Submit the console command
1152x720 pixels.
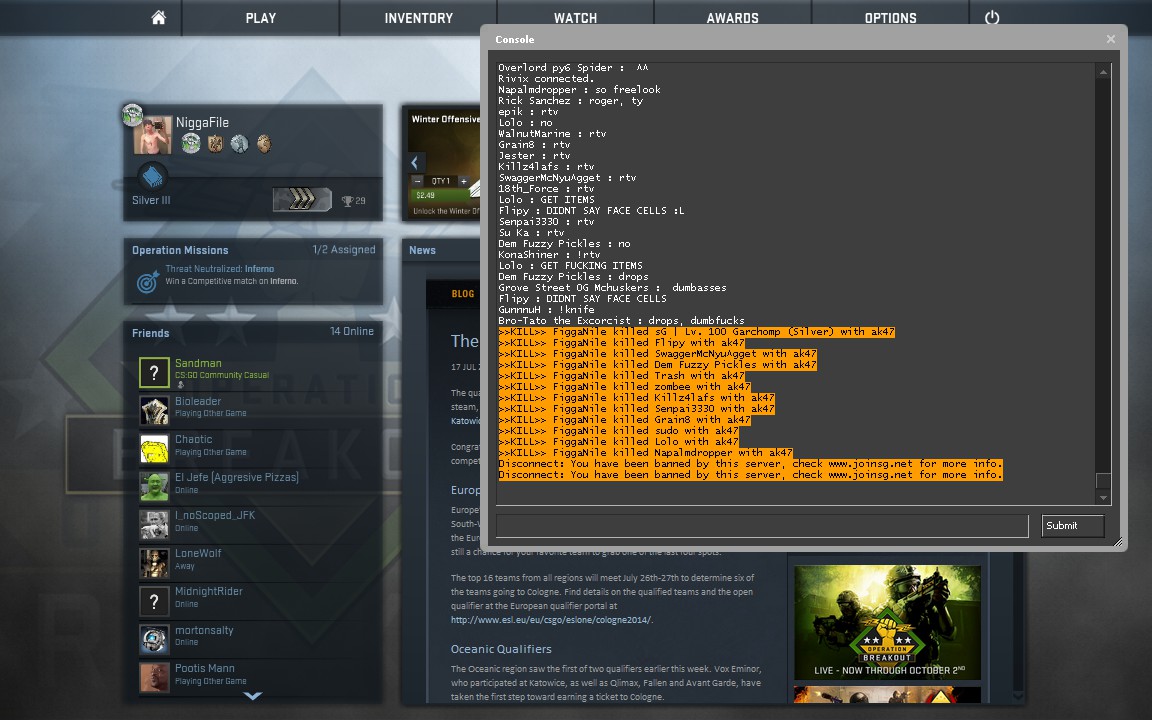point(1073,526)
